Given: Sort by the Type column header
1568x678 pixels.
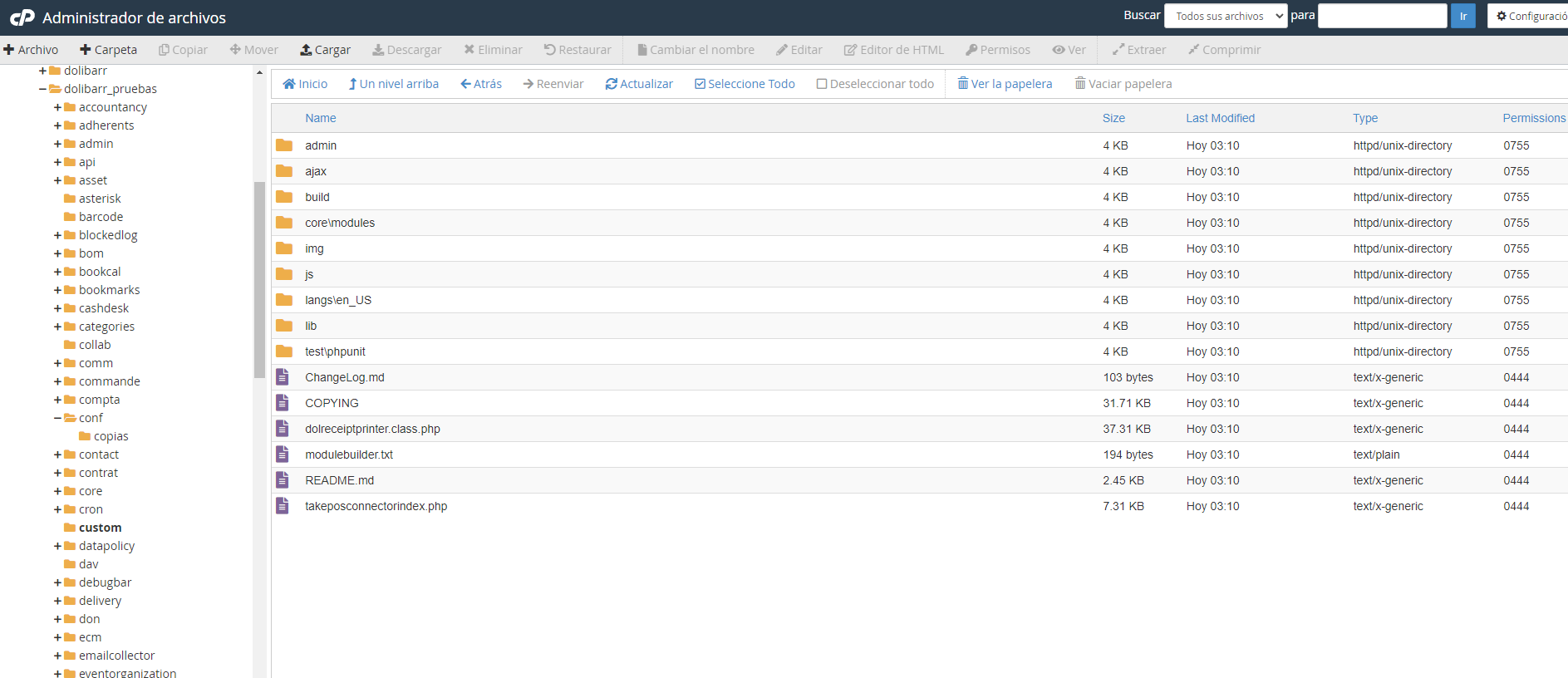Looking at the screenshot, I should [1365, 118].
